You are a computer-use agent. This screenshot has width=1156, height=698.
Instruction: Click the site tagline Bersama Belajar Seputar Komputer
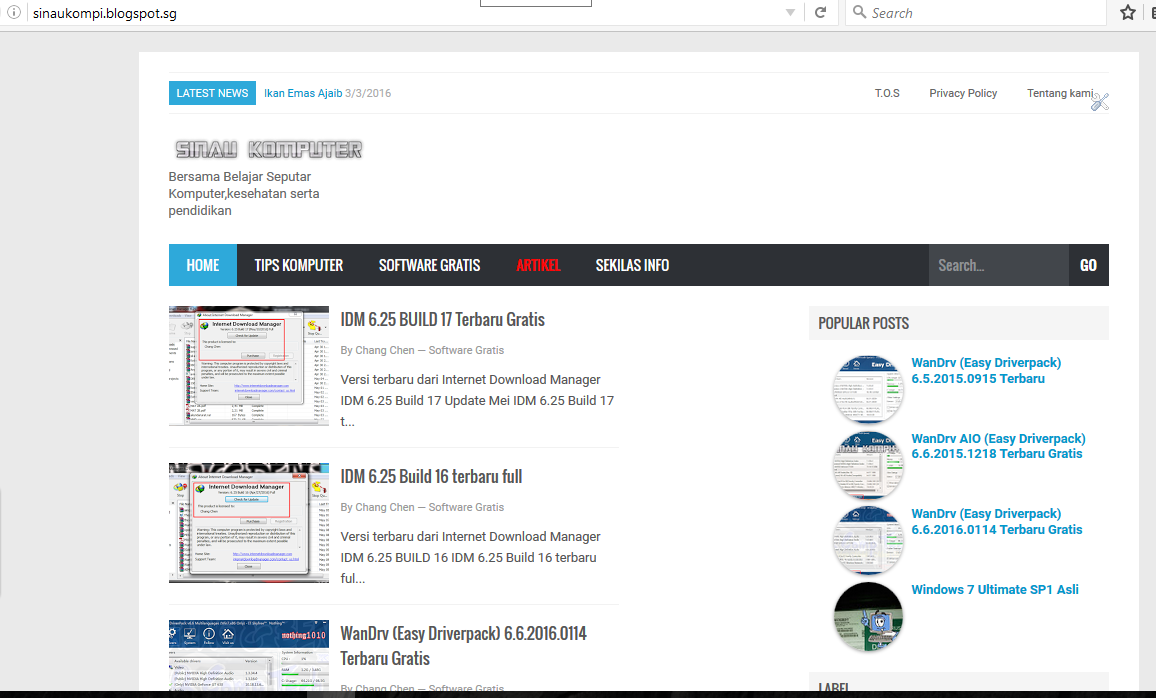click(x=243, y=194)
